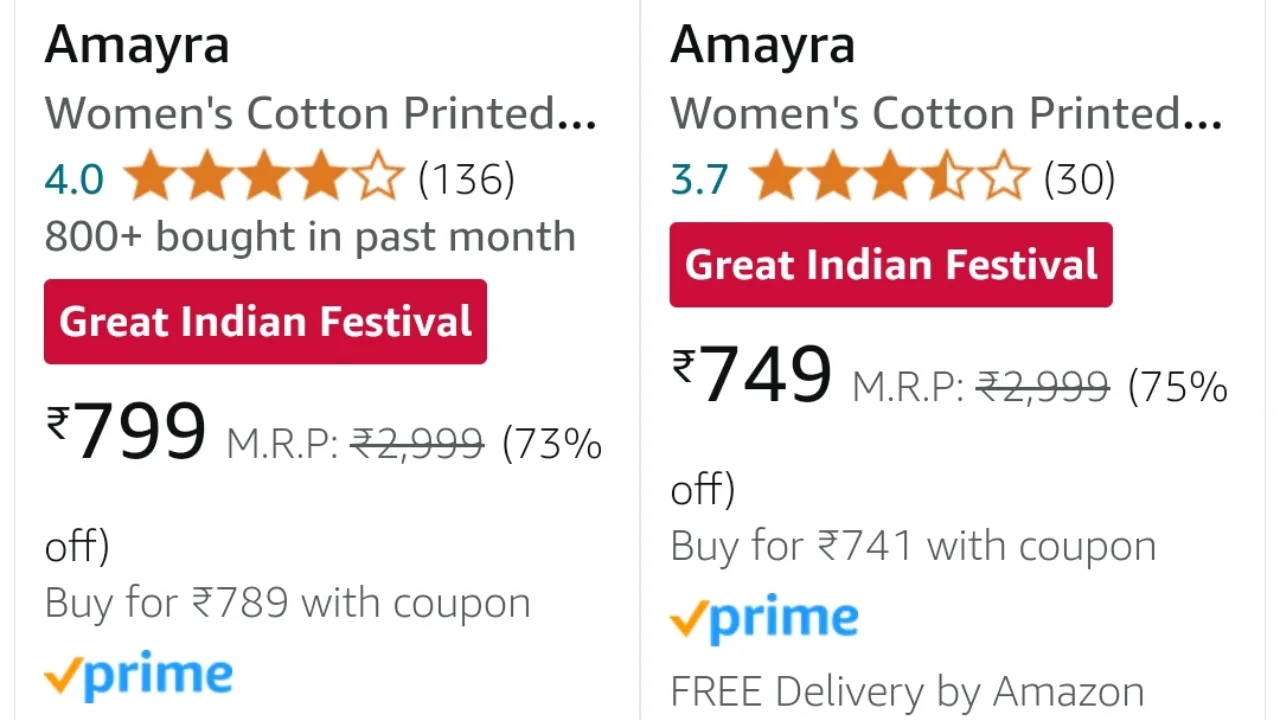Viewport: 1280px width, 720px height.
Task: Click FREE Delivery by Amazon text
Action: (x=907, y=692)
